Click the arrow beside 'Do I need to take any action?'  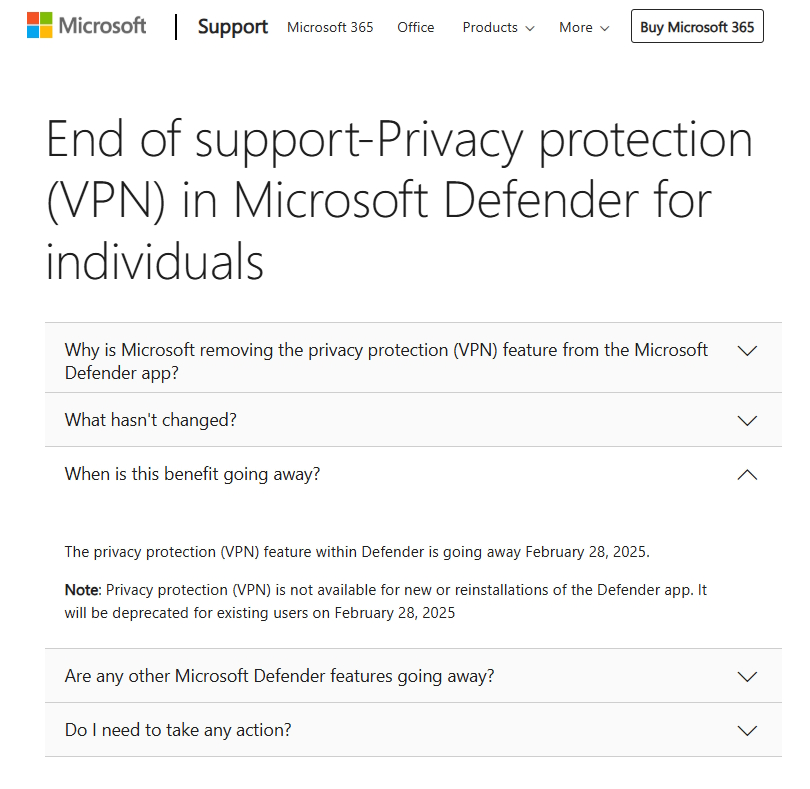(747, 730)
